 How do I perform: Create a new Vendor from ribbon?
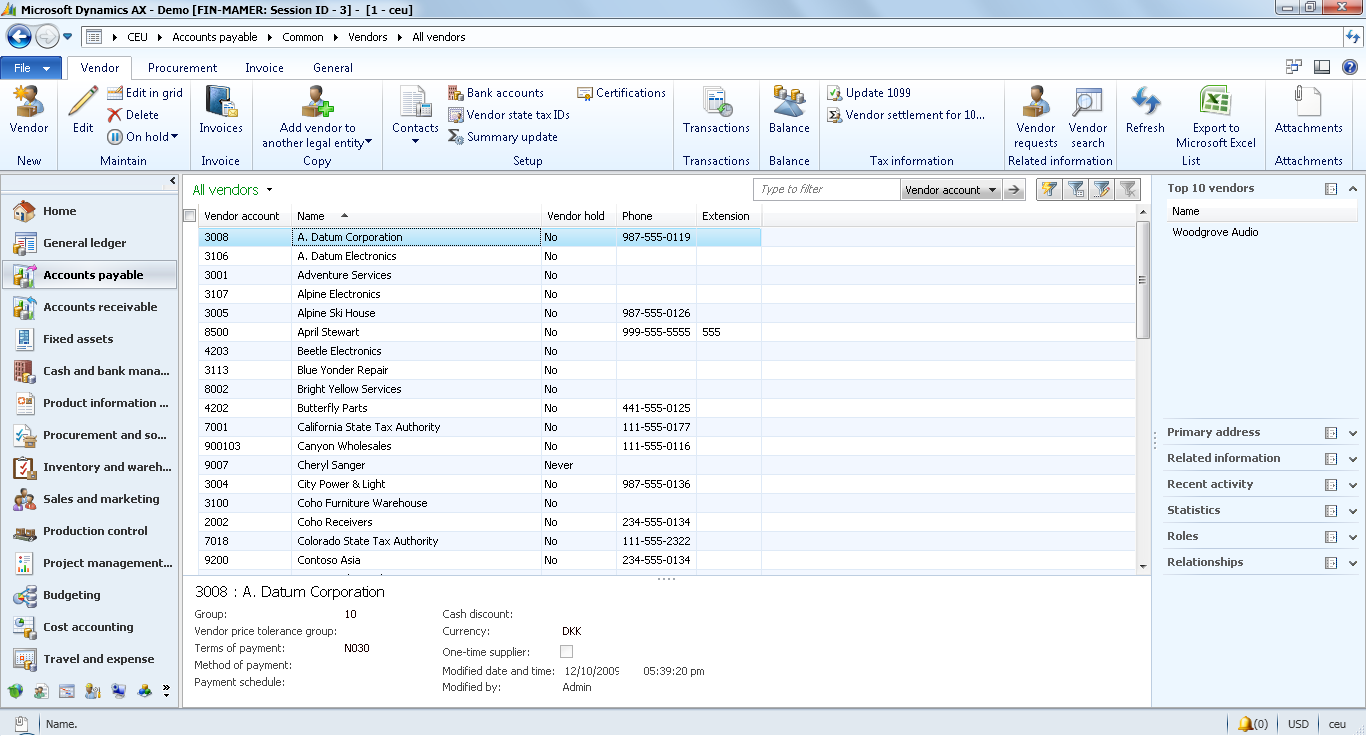(x=28, y=110)
